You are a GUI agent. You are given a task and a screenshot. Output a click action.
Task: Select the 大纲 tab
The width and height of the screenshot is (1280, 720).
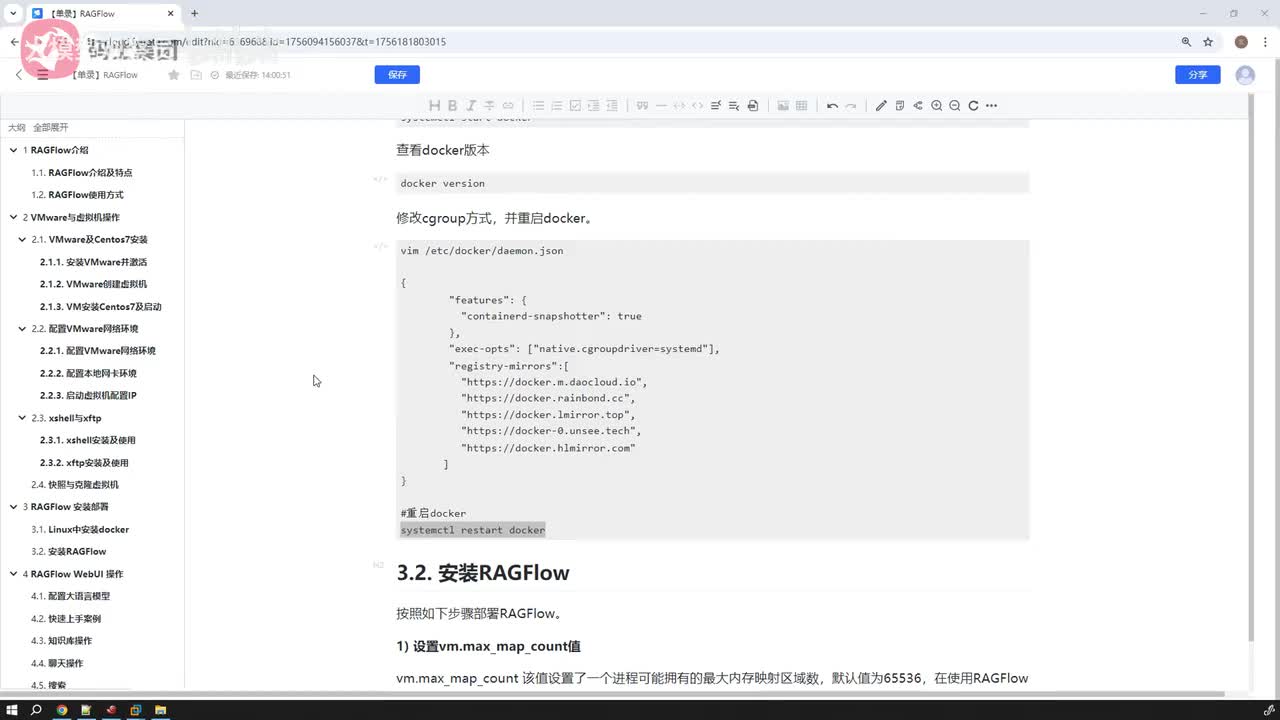pyautogui.click(x=16, y=128)
